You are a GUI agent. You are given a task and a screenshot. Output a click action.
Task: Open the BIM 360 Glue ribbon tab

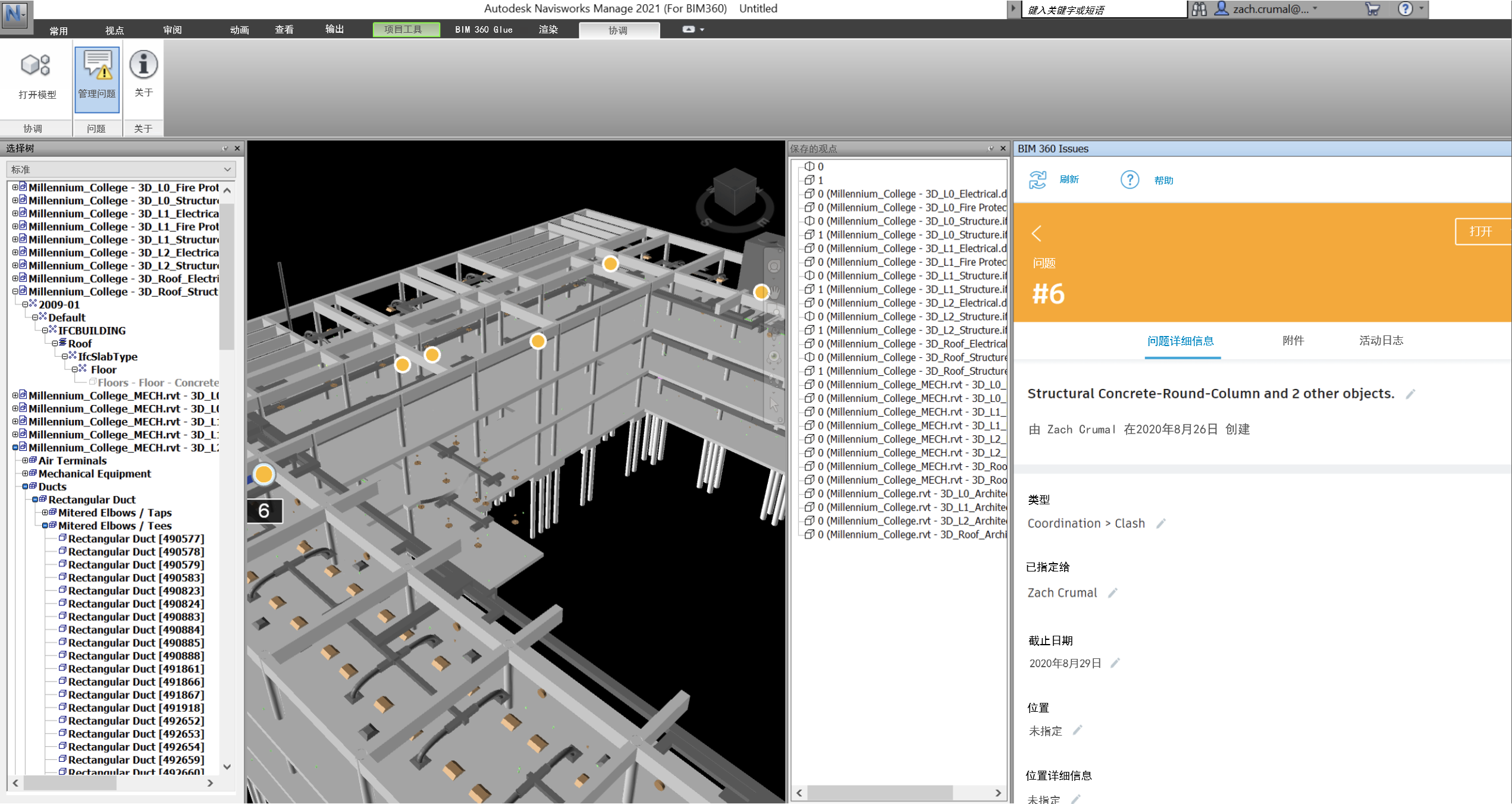pos(483,30)
